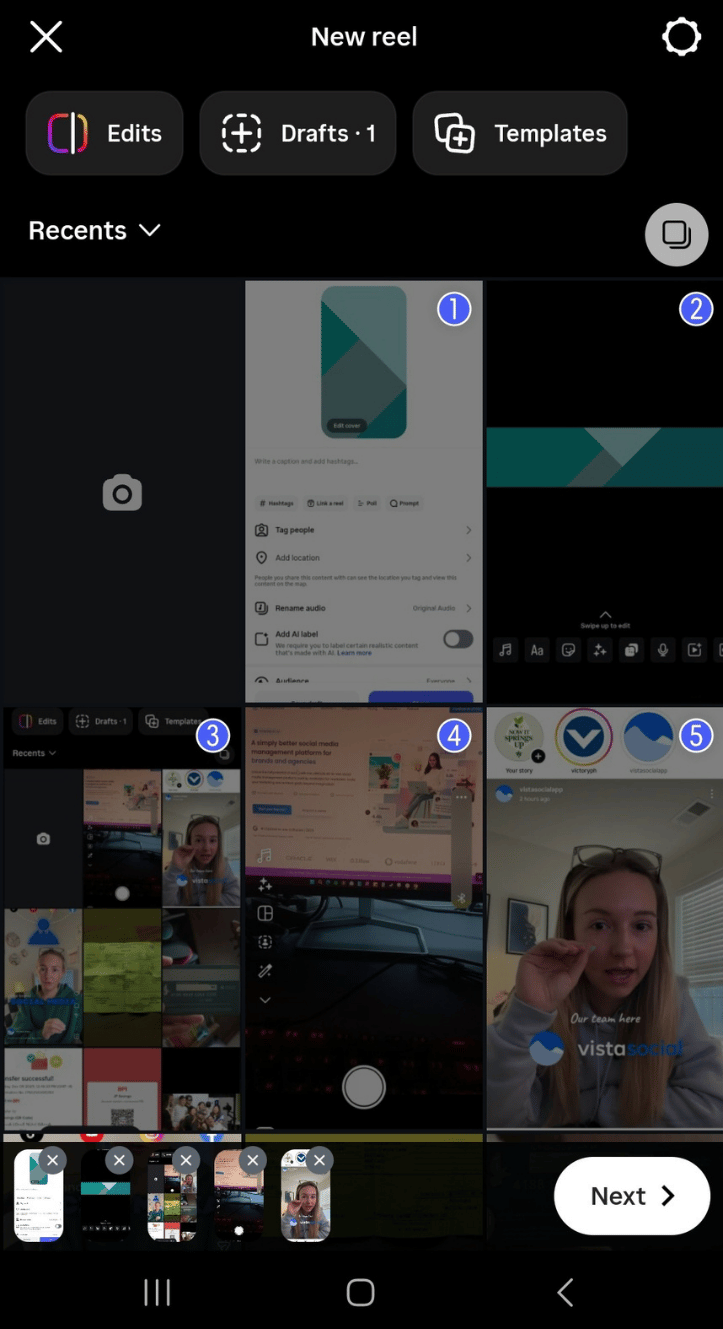Expand the Recents album dropdown
Screen dimensions: 723x1329
(95, 231)
